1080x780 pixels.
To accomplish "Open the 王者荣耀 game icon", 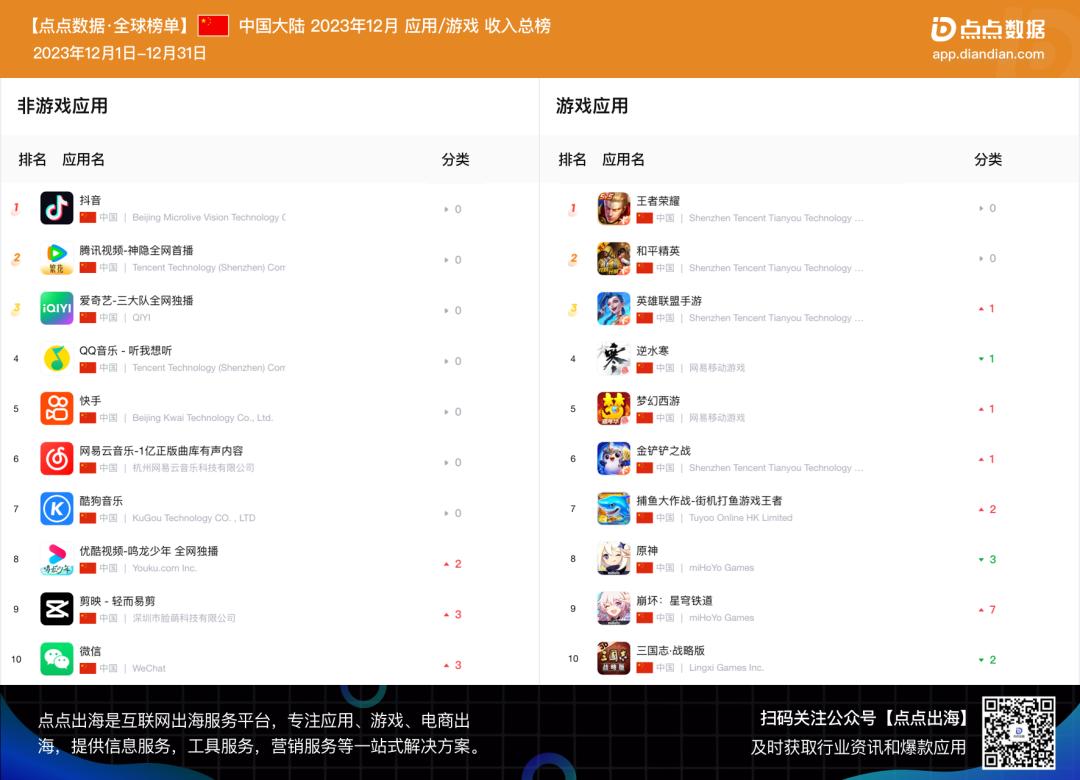I will tap(613, 208).
